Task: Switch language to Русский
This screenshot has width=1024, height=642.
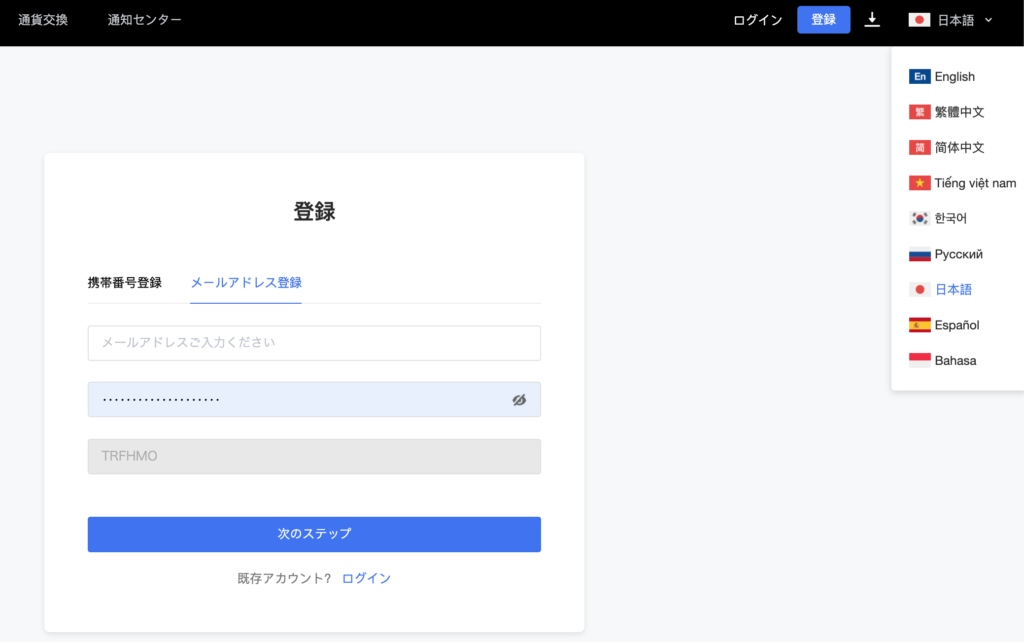Action: (957, 254)
